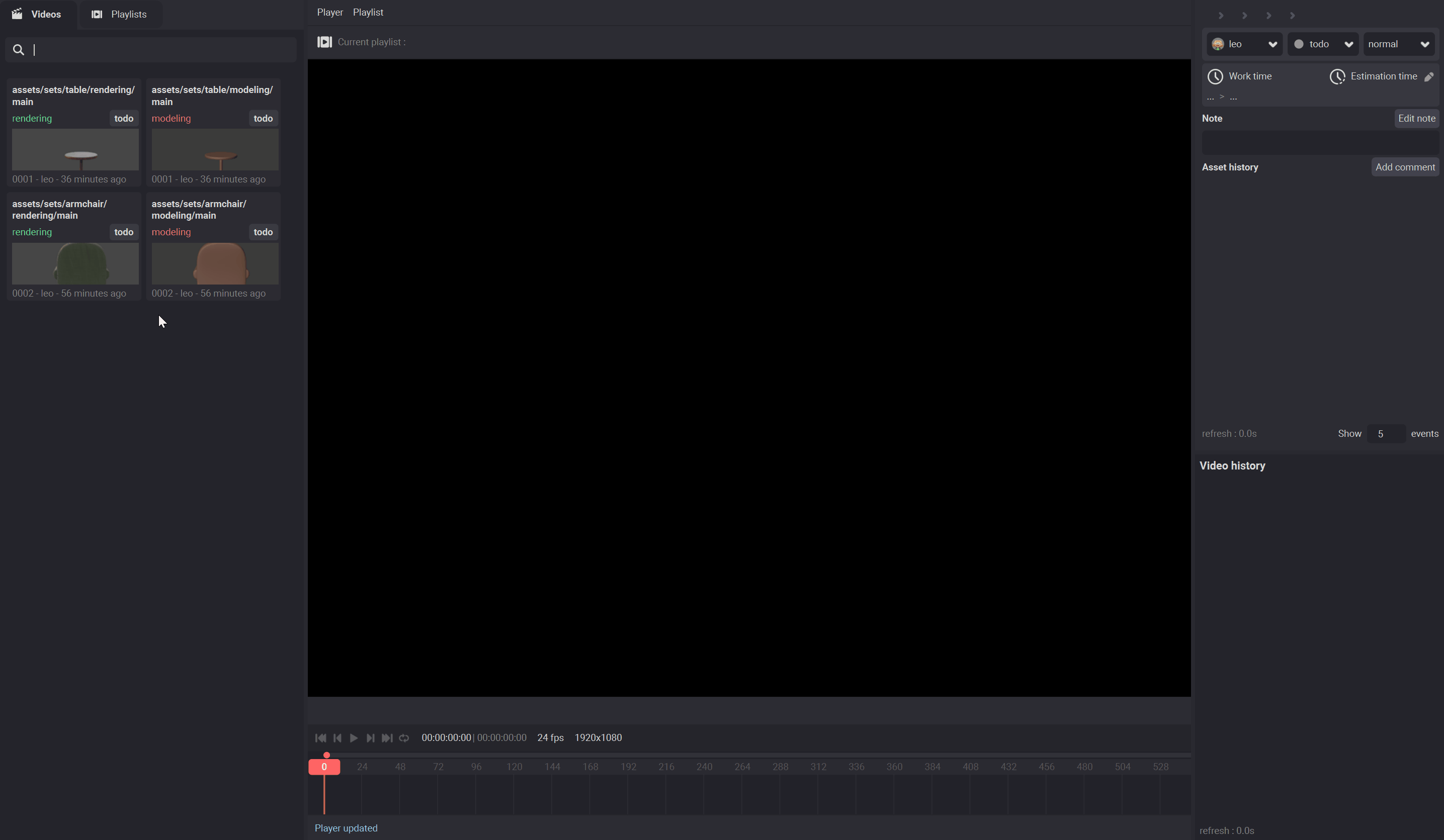Expand the normal priority dropdown
This screenshot has height=840, width=1444.
[1398, 44]
